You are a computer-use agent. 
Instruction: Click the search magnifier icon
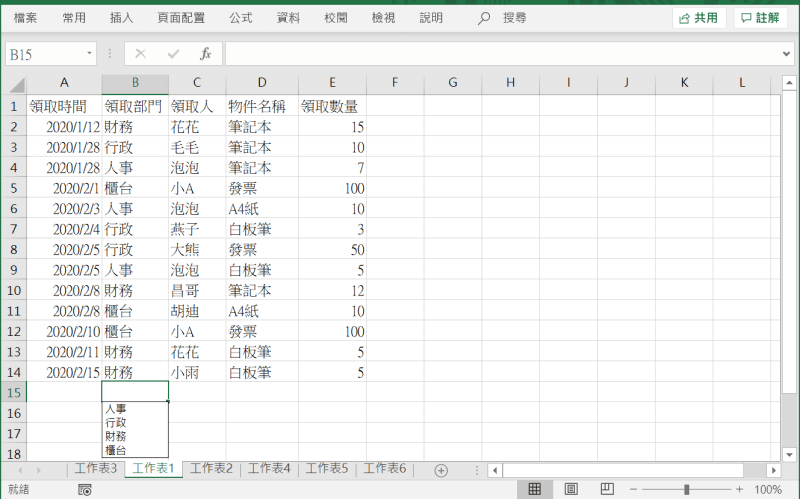[x=484, y=18]
